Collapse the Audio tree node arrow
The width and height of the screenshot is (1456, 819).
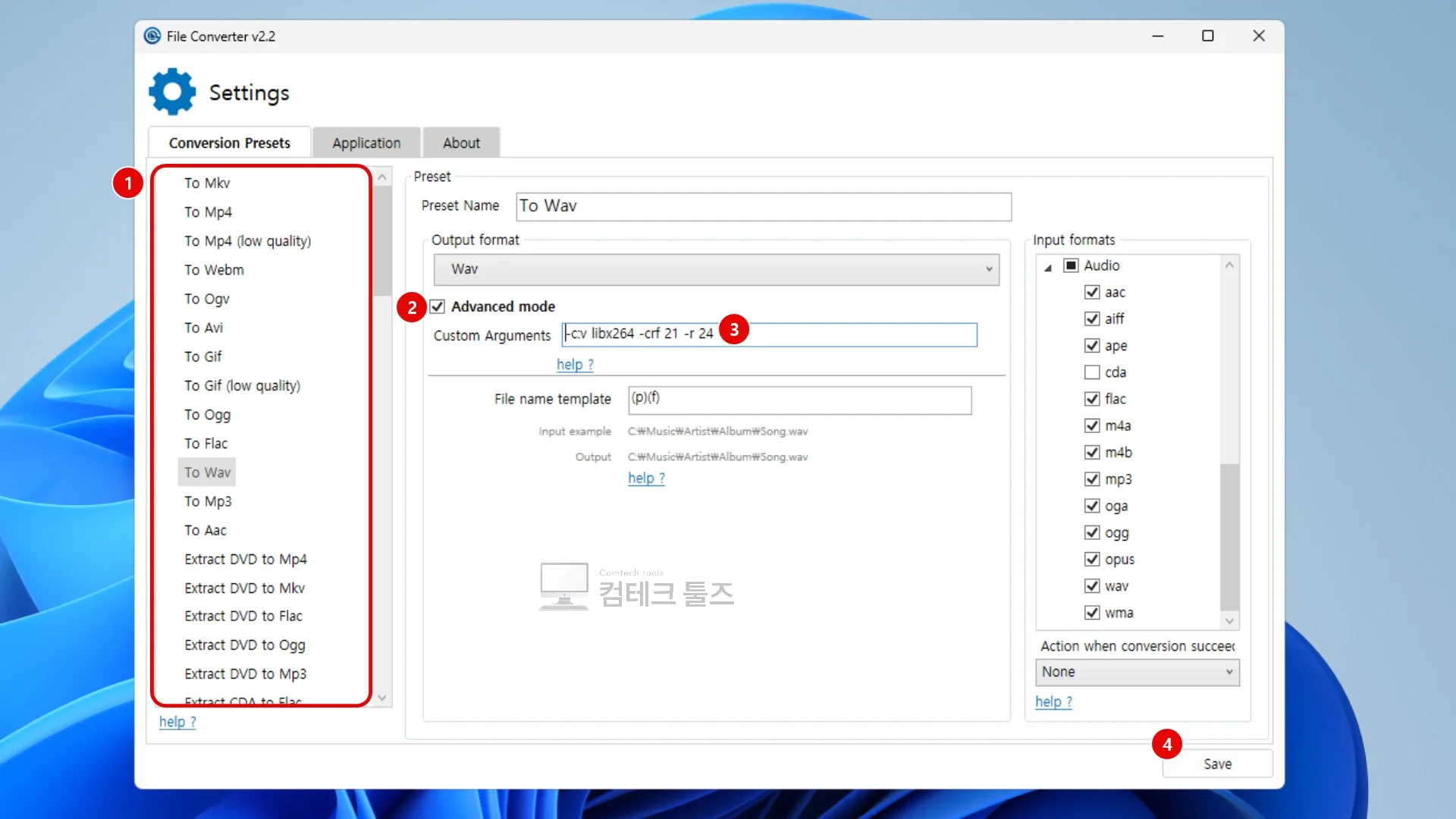(1048, 267)
